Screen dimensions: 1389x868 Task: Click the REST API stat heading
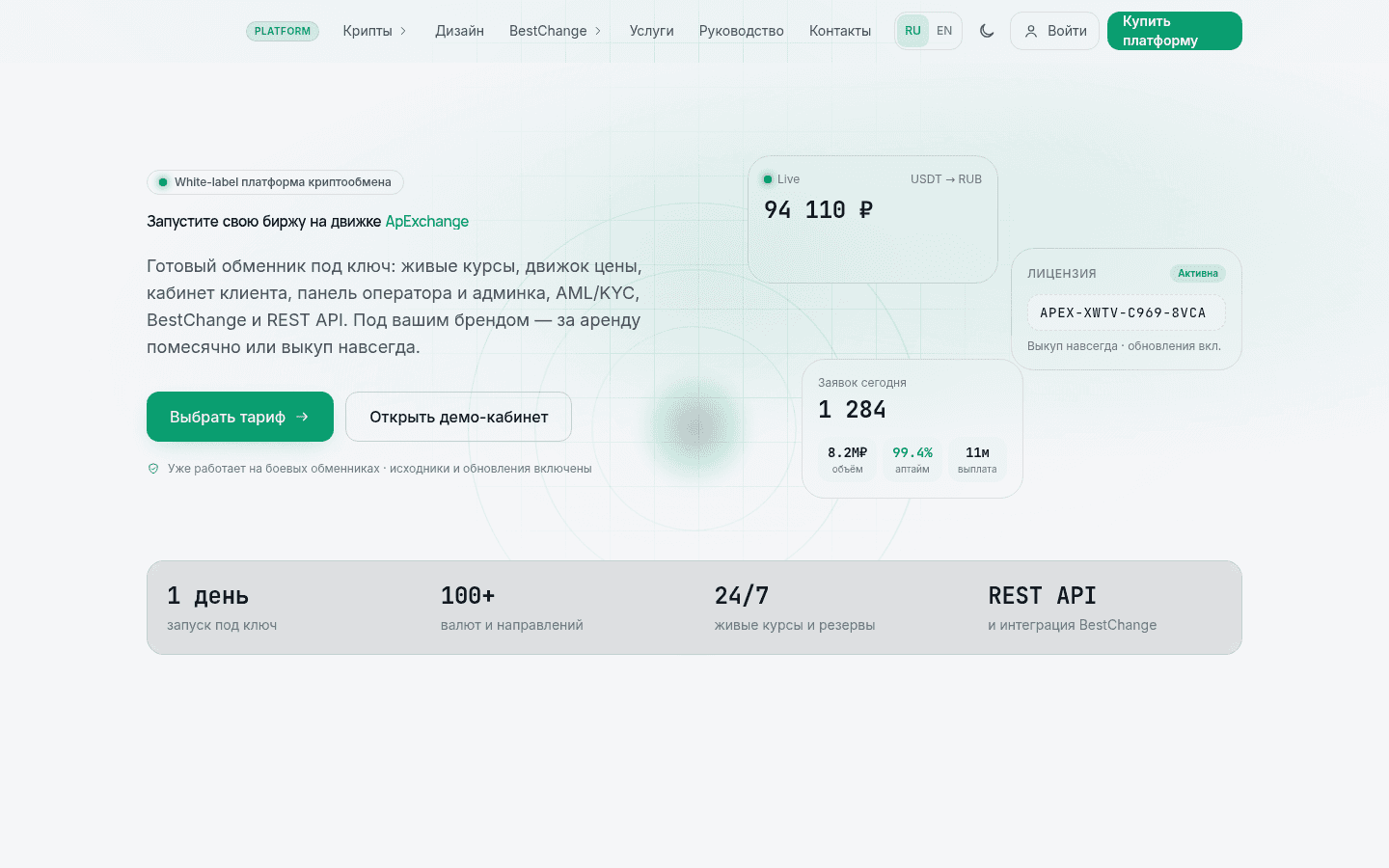click(x=1043, y=596)
